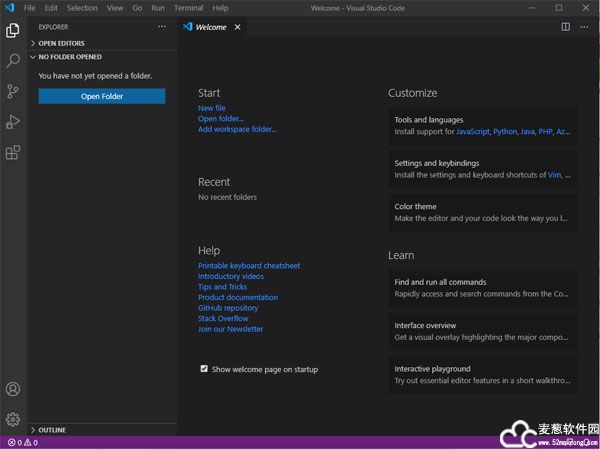Open the Find and run all commands card

[x=483, y=288]
